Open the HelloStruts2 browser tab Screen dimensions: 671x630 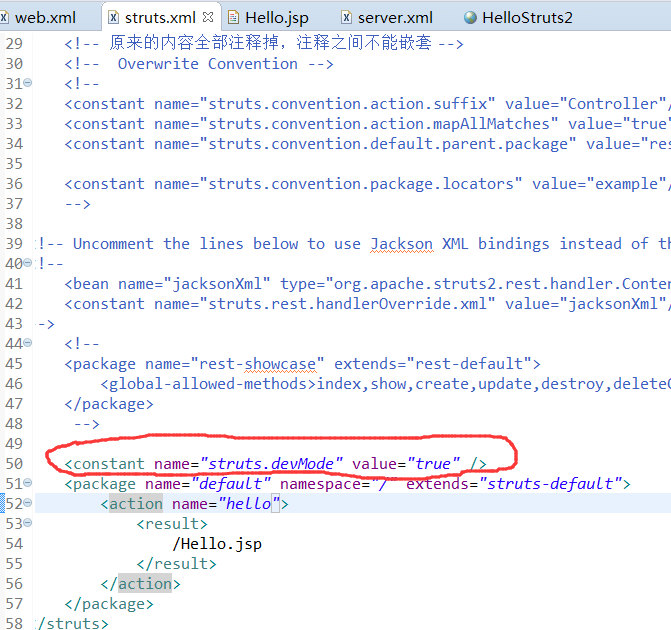tap(527, 18)
